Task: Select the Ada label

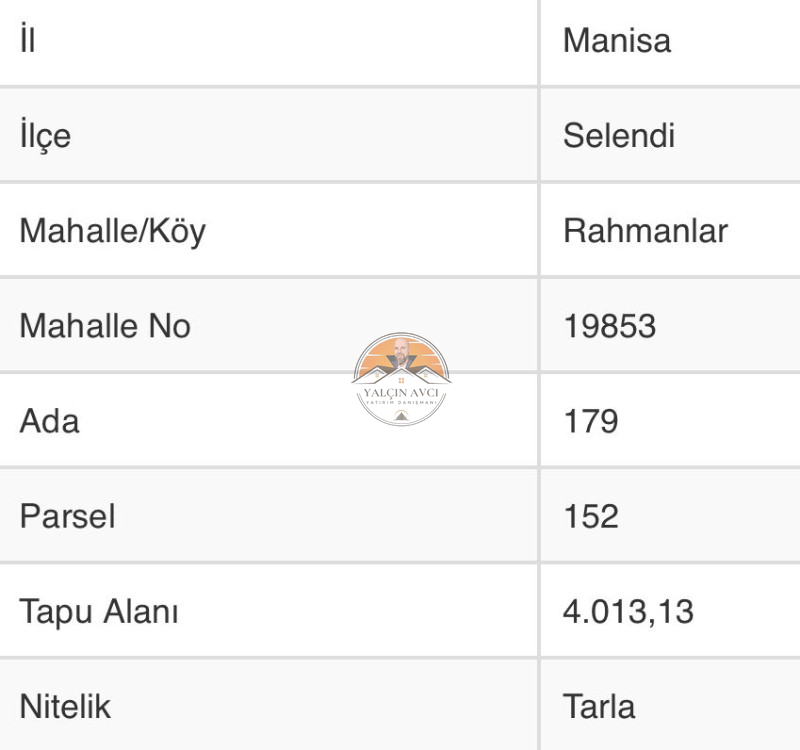Action: 49,421
